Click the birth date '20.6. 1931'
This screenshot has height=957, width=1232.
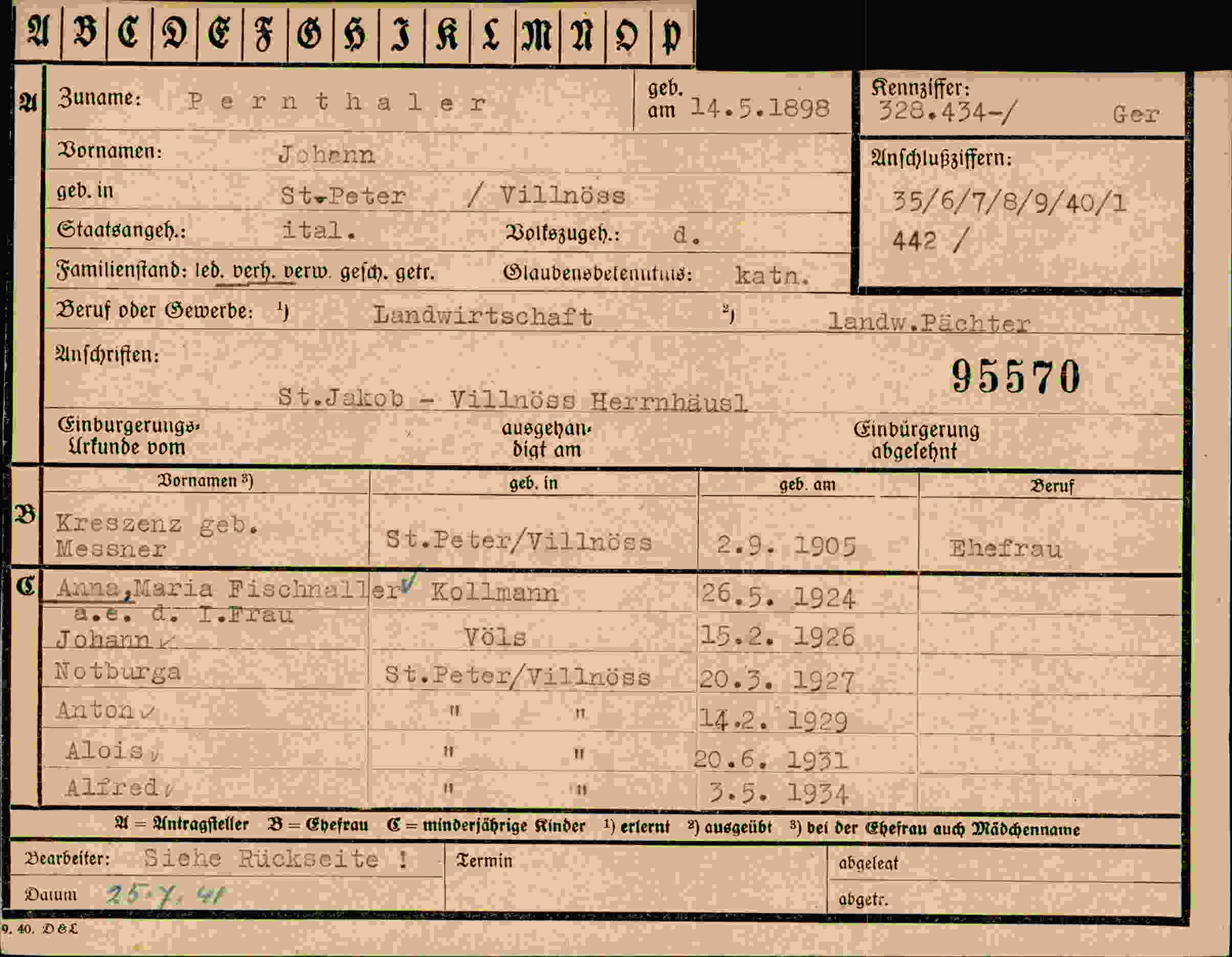771,760
